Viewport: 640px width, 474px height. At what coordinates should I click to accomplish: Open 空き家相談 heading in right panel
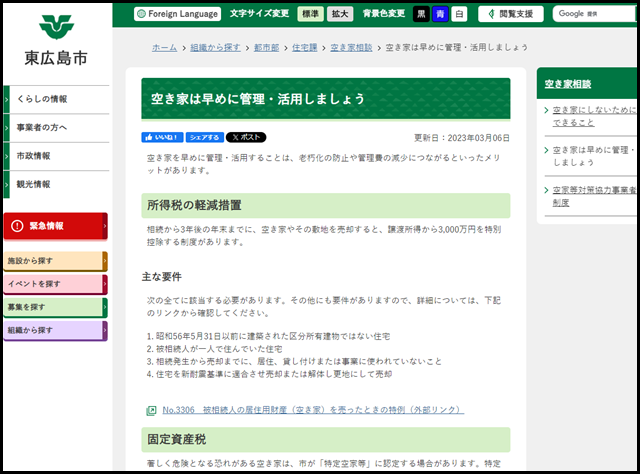(x=568, y=84)
